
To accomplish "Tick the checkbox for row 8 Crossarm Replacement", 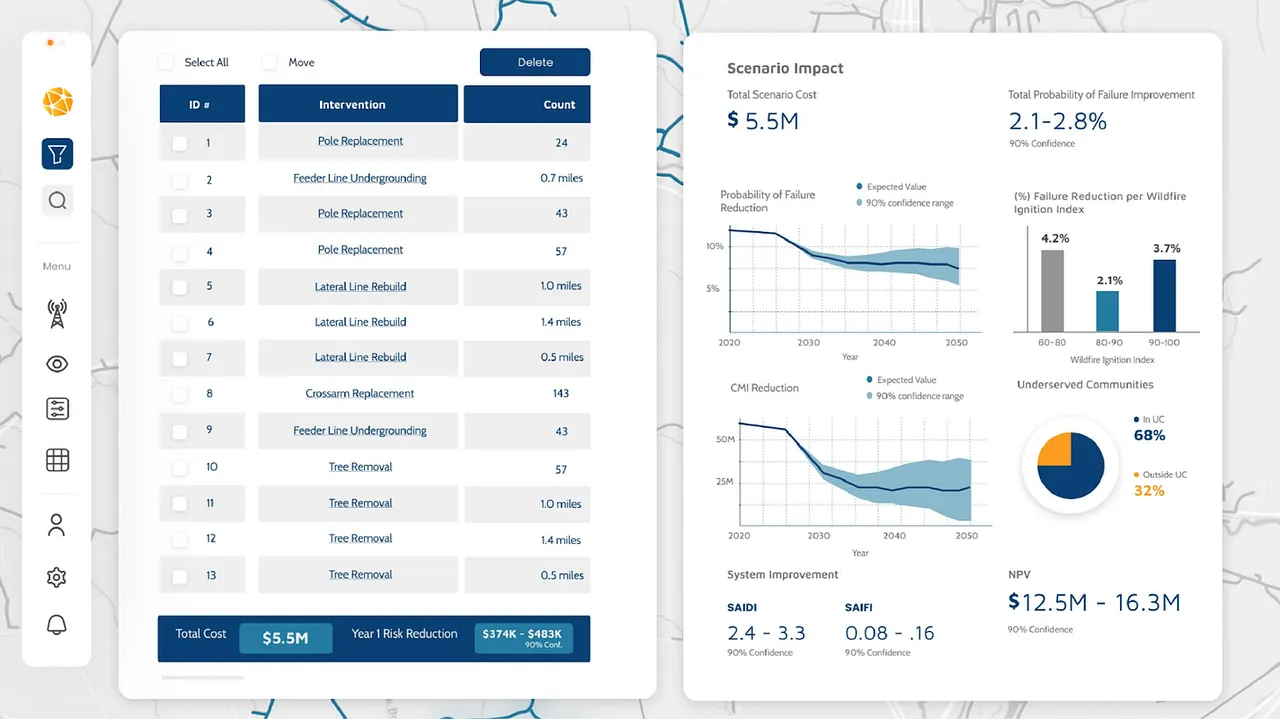I will 180,394.
